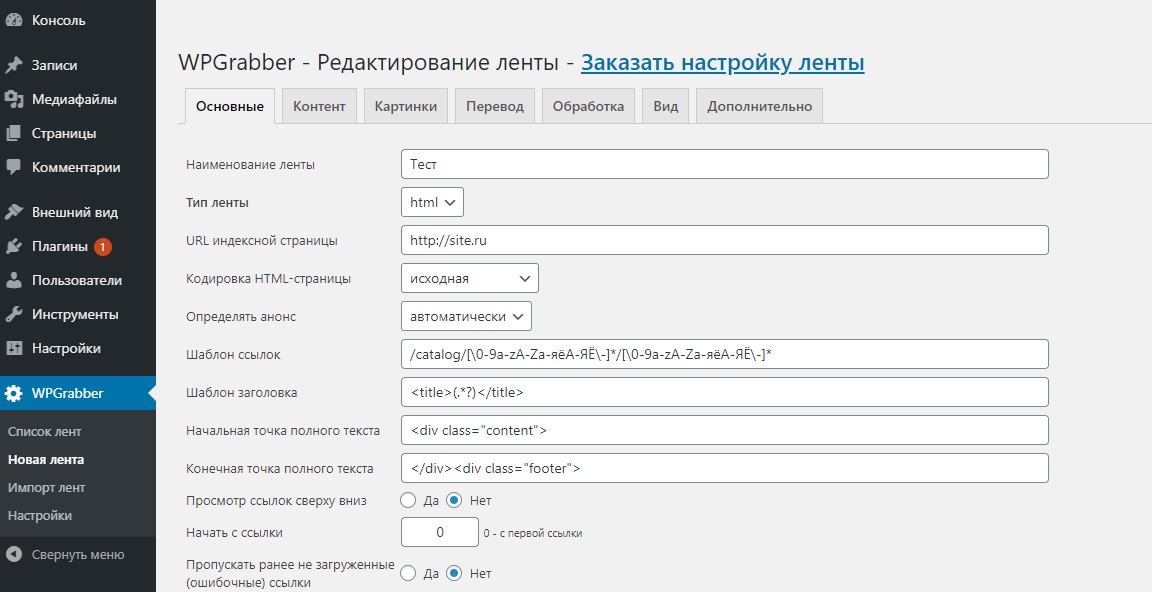The width and height of the screenshot is (1152, 592).
Task: Click the Записи pushpin icon
Action: click(13, 65)
